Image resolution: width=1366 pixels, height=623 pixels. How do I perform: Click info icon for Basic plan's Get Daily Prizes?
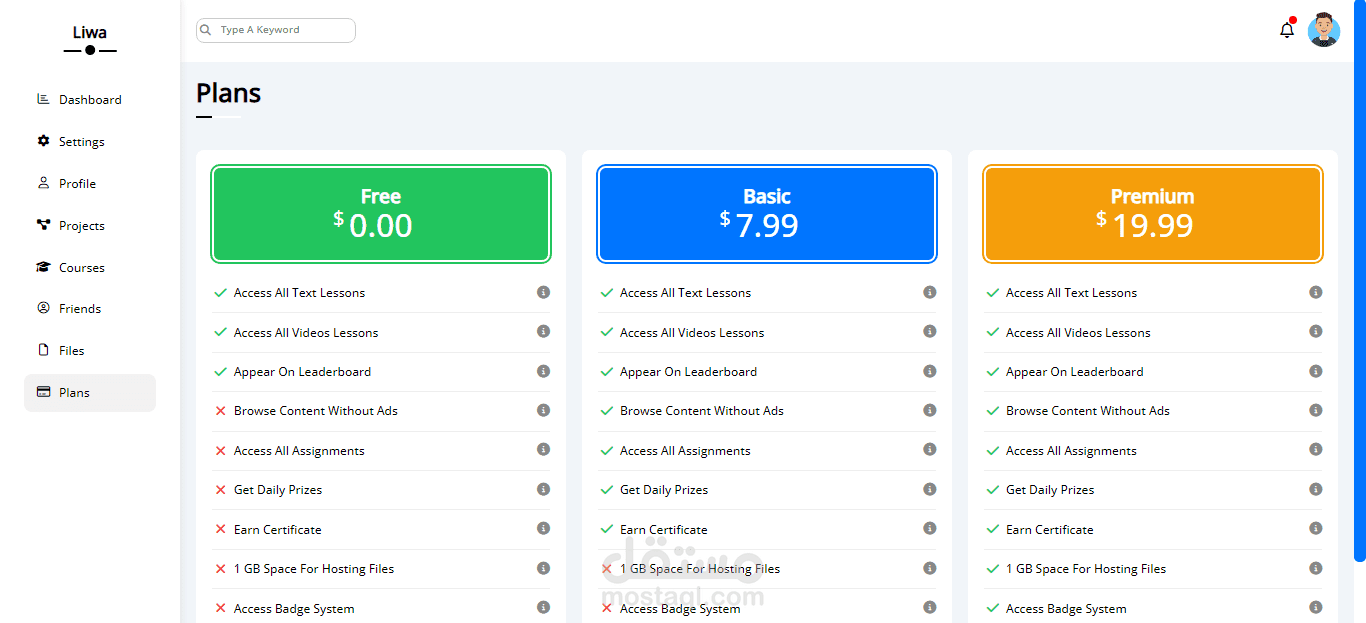(929, 489)
